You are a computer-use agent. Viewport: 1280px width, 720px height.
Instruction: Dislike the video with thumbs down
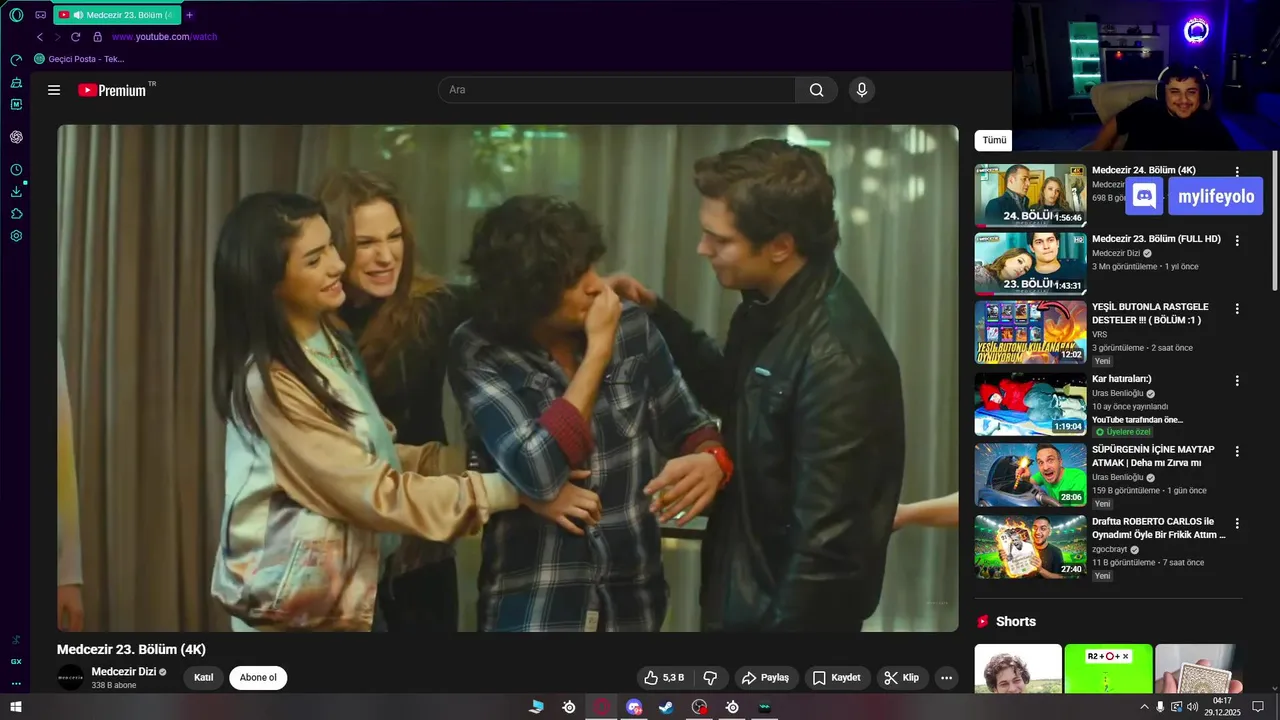pyautogui.click(x=710, y=678)
